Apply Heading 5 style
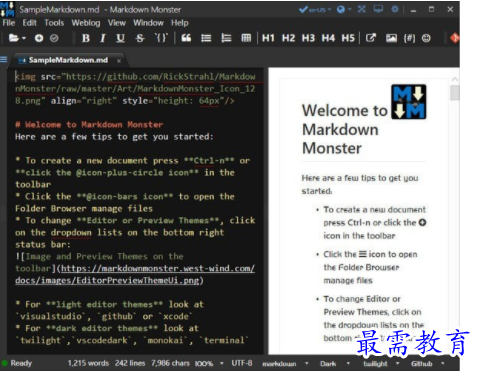This screenshot has height=374, width=478. pyautogui.click(x=348, y=38)
